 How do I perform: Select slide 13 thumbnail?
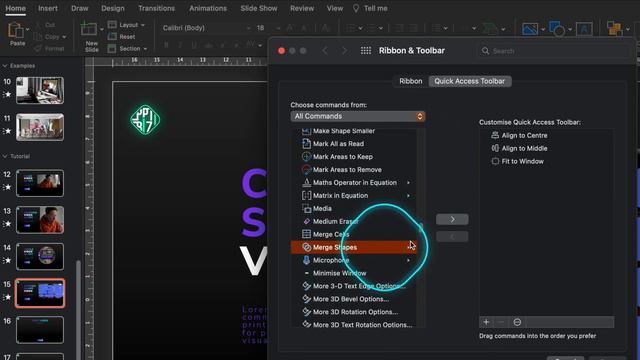[x=40, y=220]
